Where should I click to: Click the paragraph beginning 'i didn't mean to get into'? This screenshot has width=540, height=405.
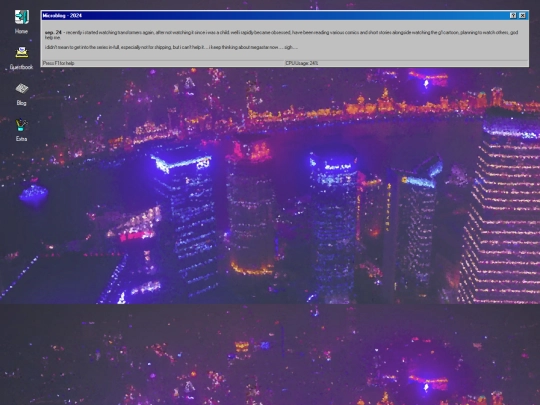[x=171, y=47]
